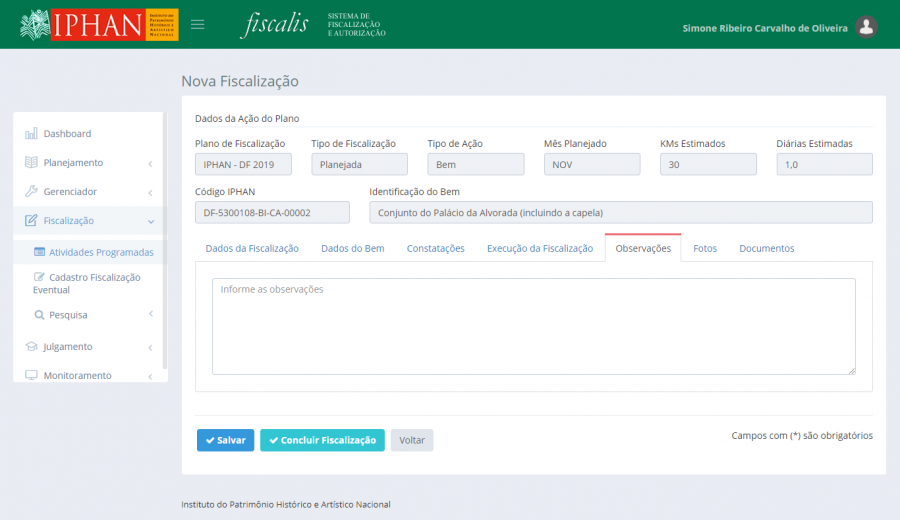Go to the Constatações tab
The image size is (900, 520).
pos(435,248)
